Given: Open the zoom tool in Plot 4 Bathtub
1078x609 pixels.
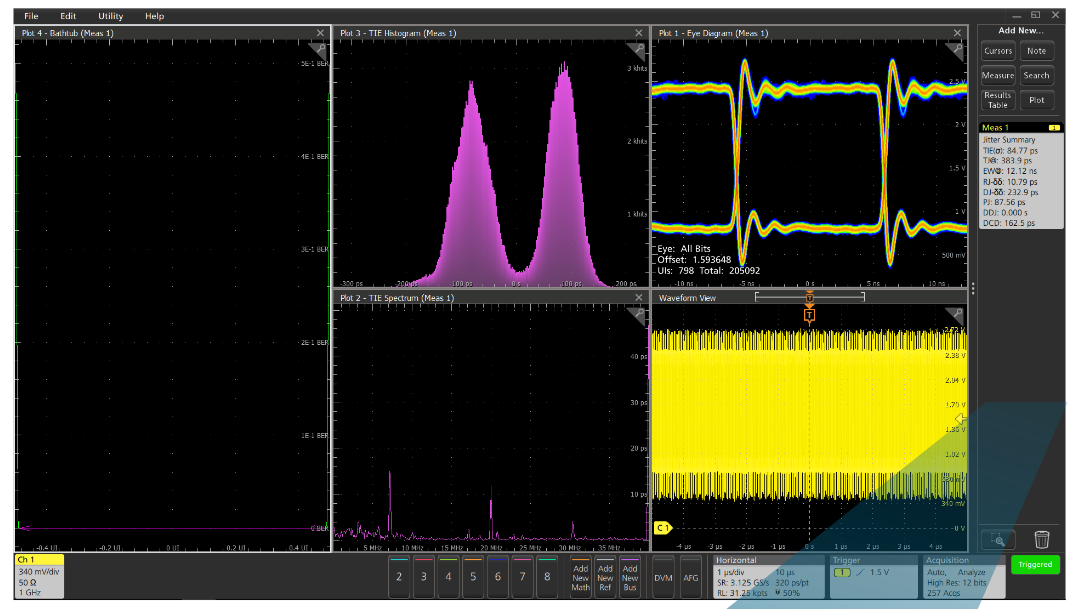Looking at the screenshot, I should (x=320, y=48).
